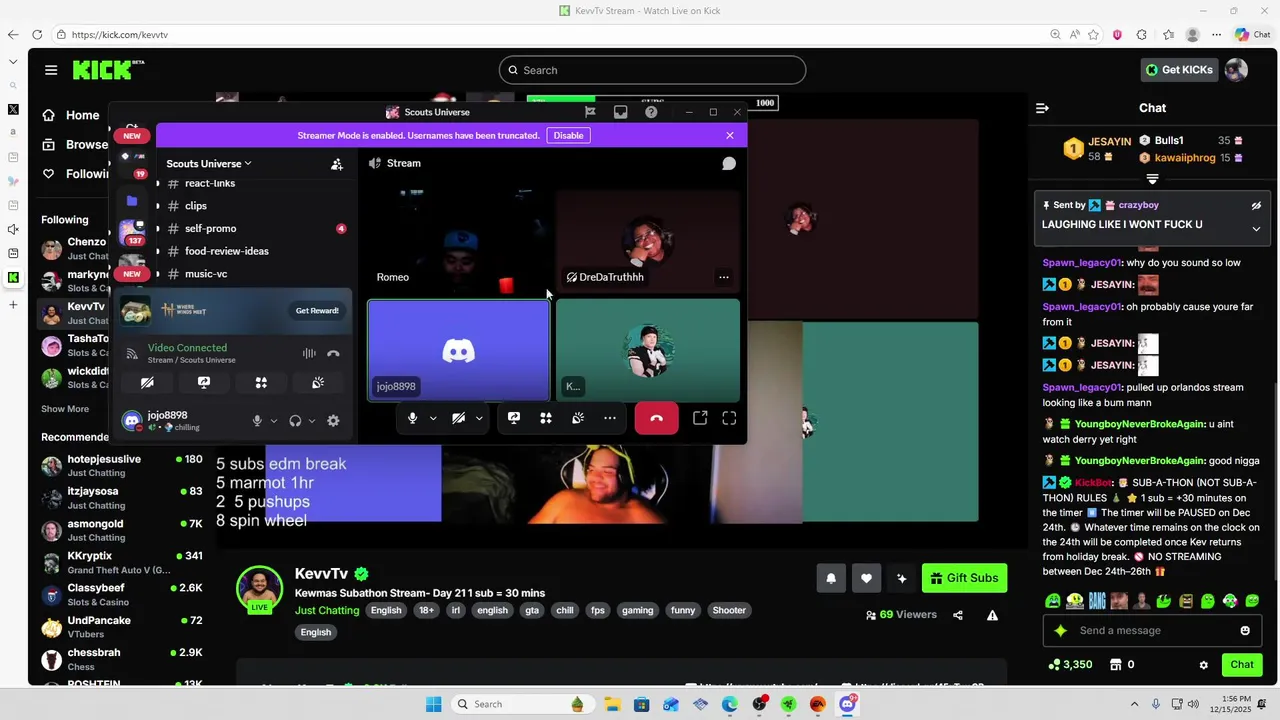Viewport: 1280px width, 720px height.
Task: Open more options ellipsis in call controls
Action: click(610, 418)
